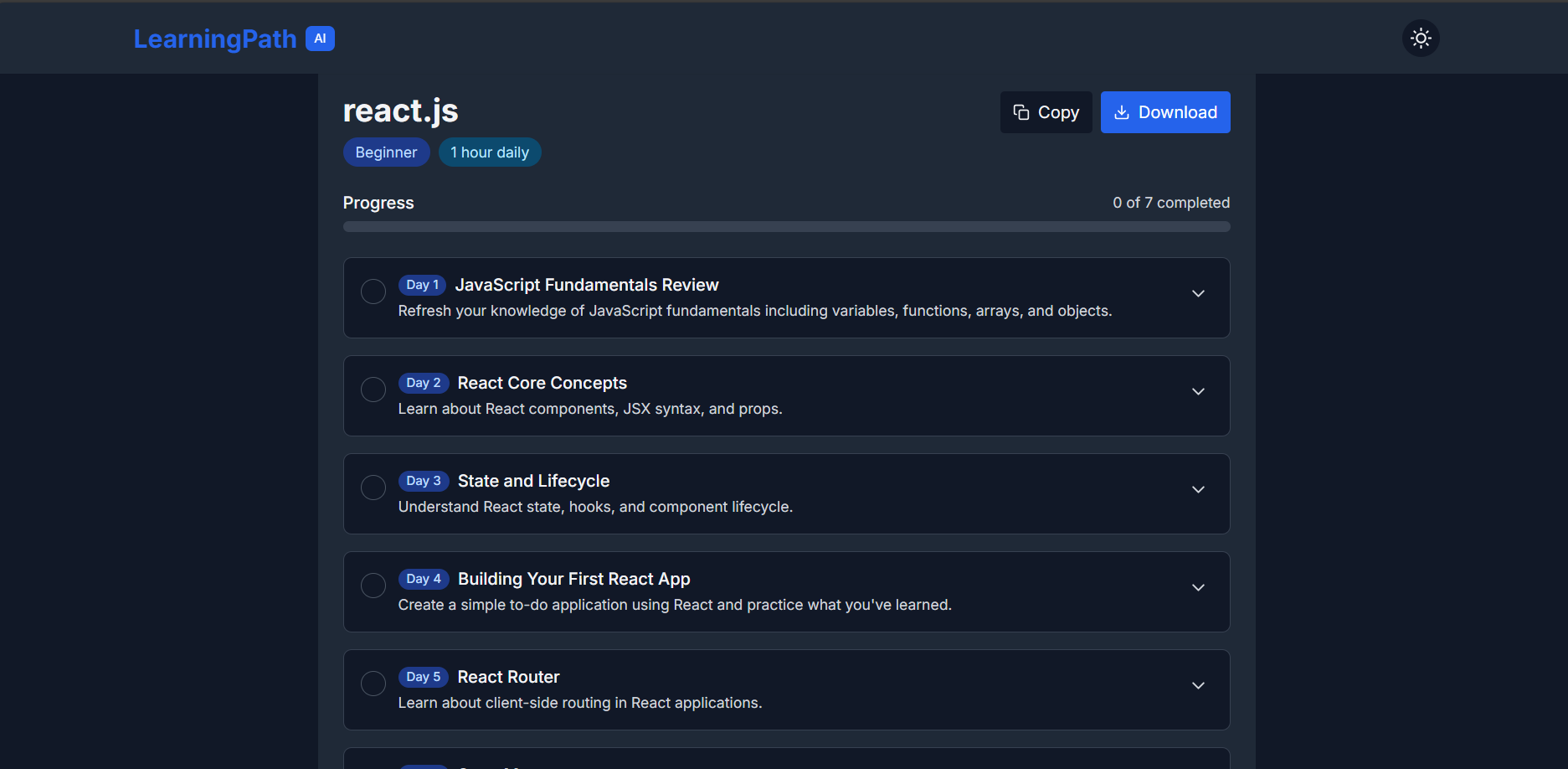The image size is (1568, 769).
Task: Select the 'React Core Concepts' title
Action: coord(542,383)
